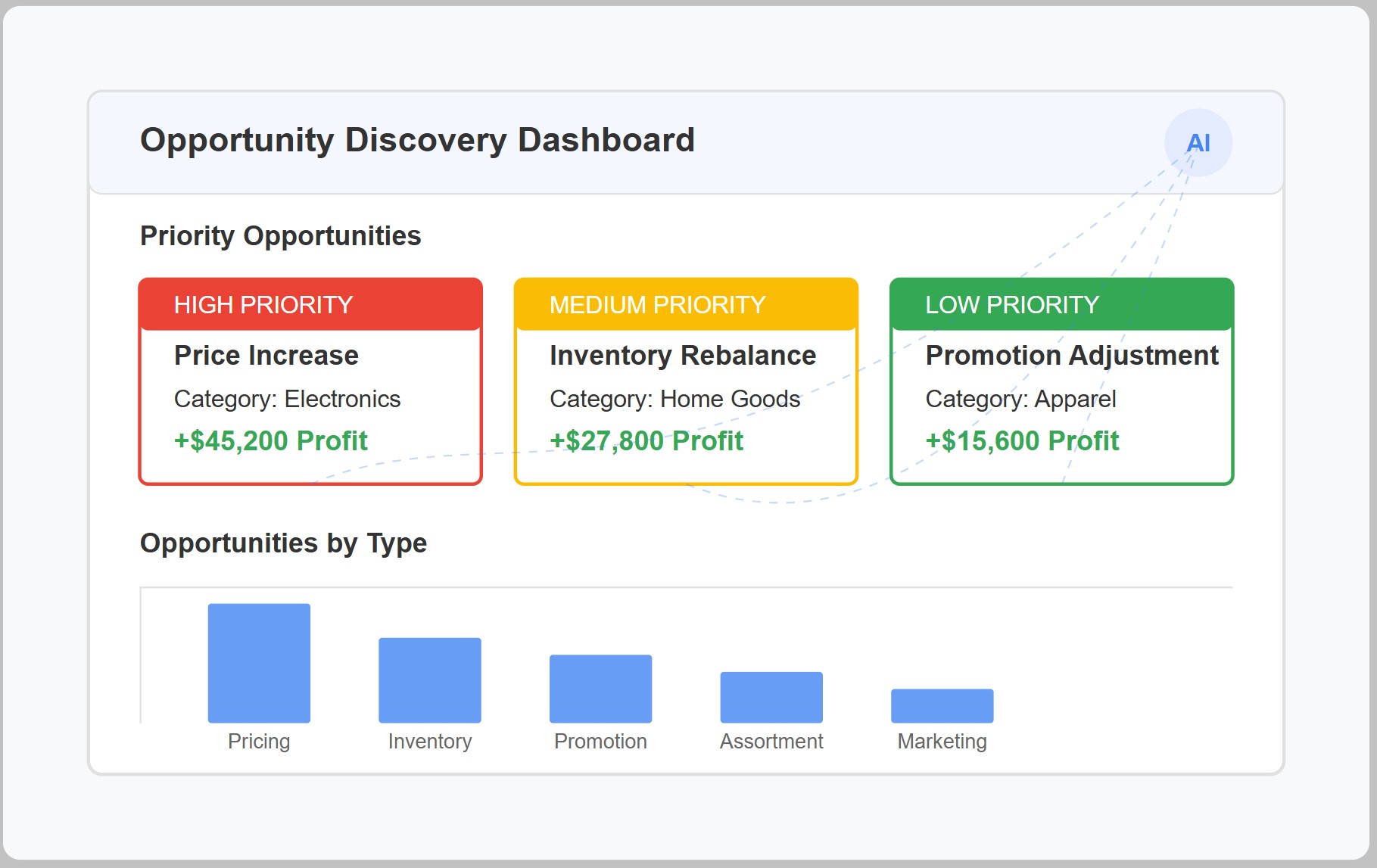Click the Category: Electronics label
The height and width of the screenshot is (868, 1377).
(288, 399)
